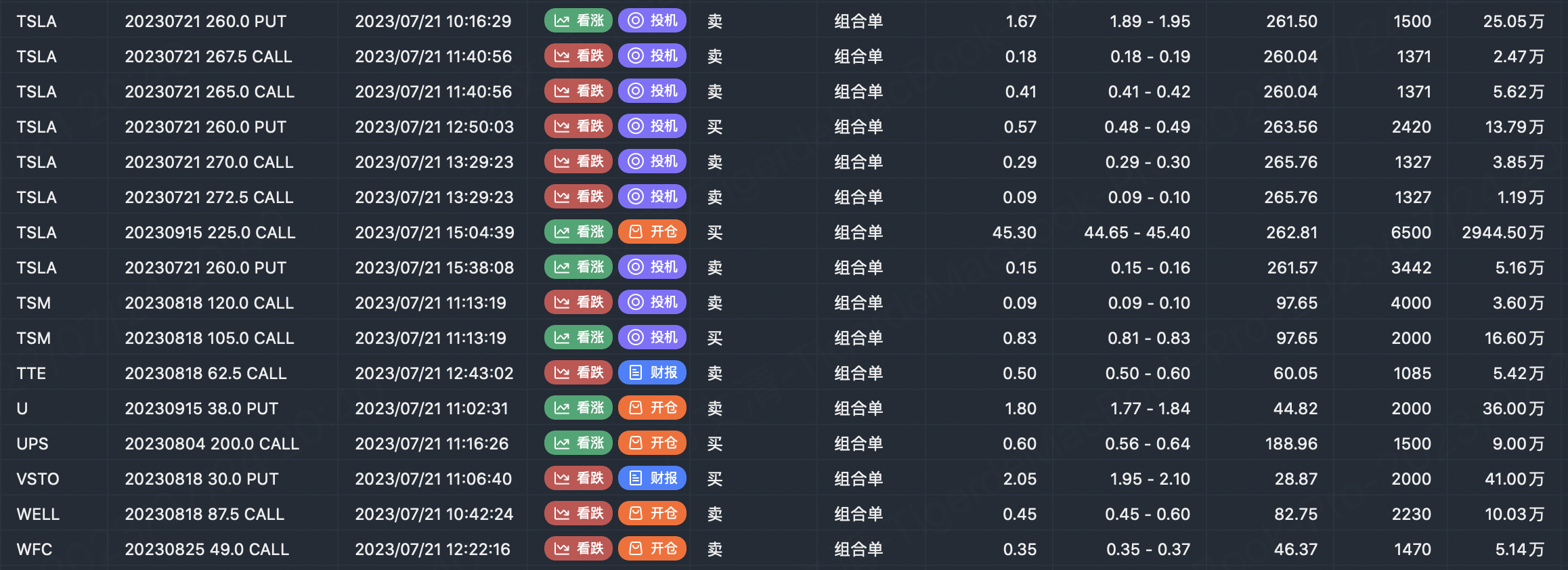Select the 投机 tag in the TSM 105.0 CALL row
The height and width of the screenshot is (570, 1568).
coord(653,338)
